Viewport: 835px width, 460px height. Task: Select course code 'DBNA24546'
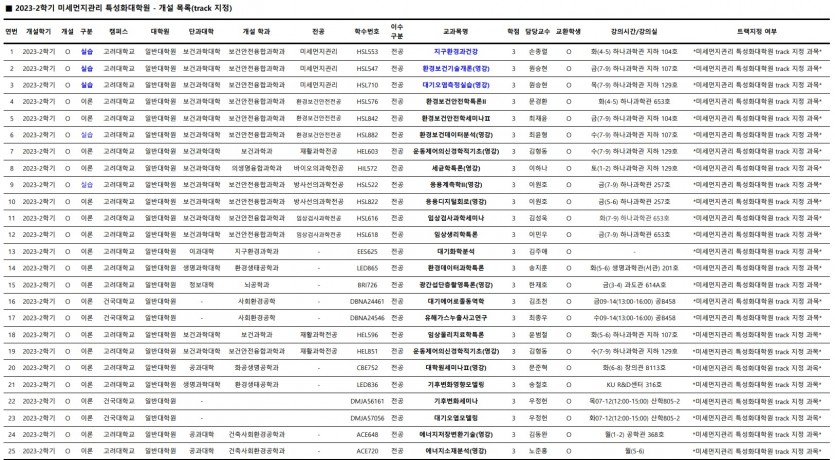point(367,318)
